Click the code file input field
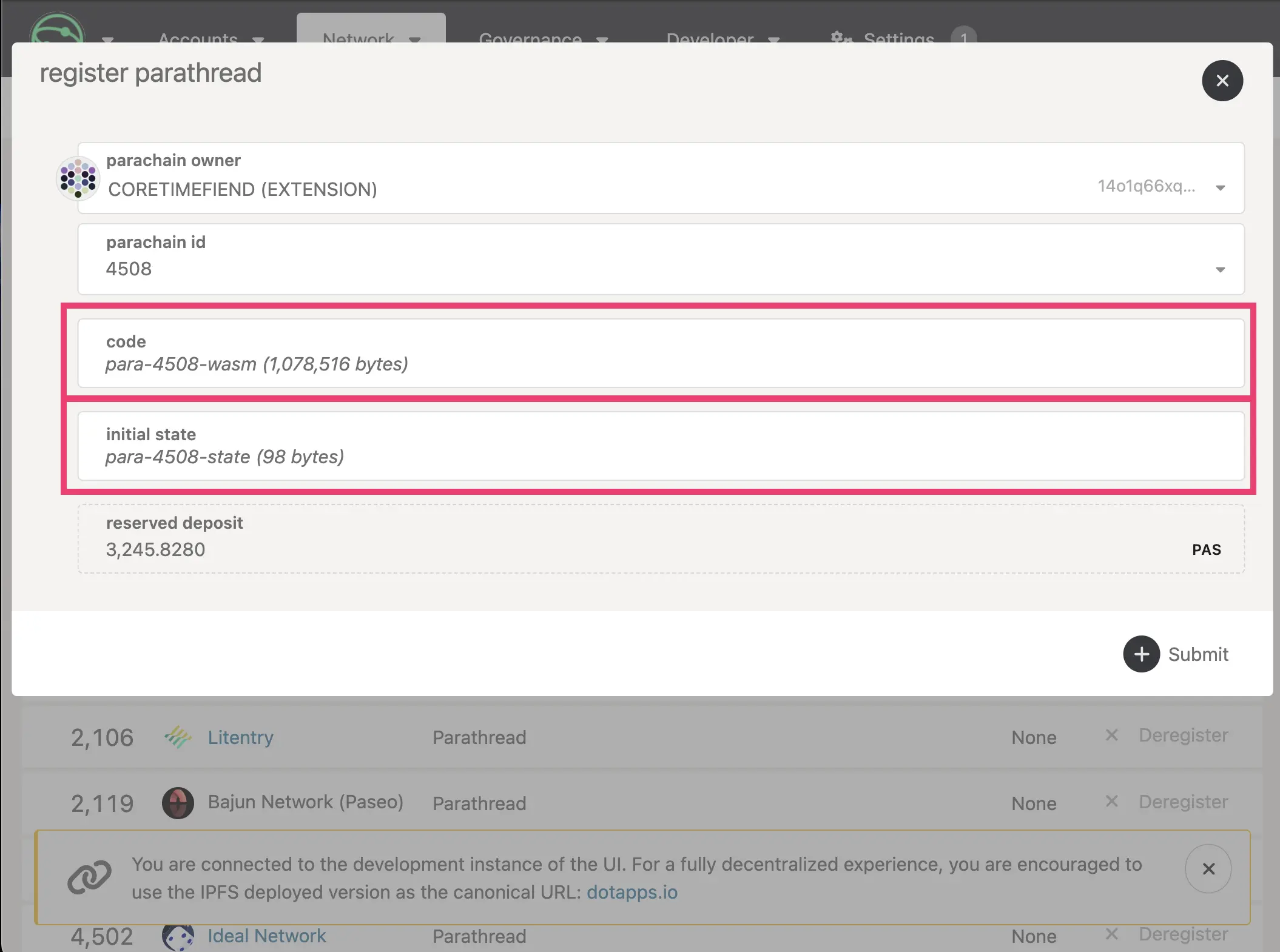Image resolution: width=1280 pixels, height=952 pixels. point(660,354)
